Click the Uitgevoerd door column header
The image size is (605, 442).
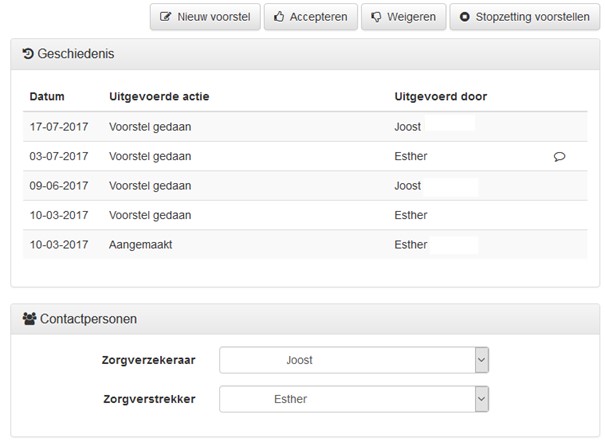coord(441,96)
